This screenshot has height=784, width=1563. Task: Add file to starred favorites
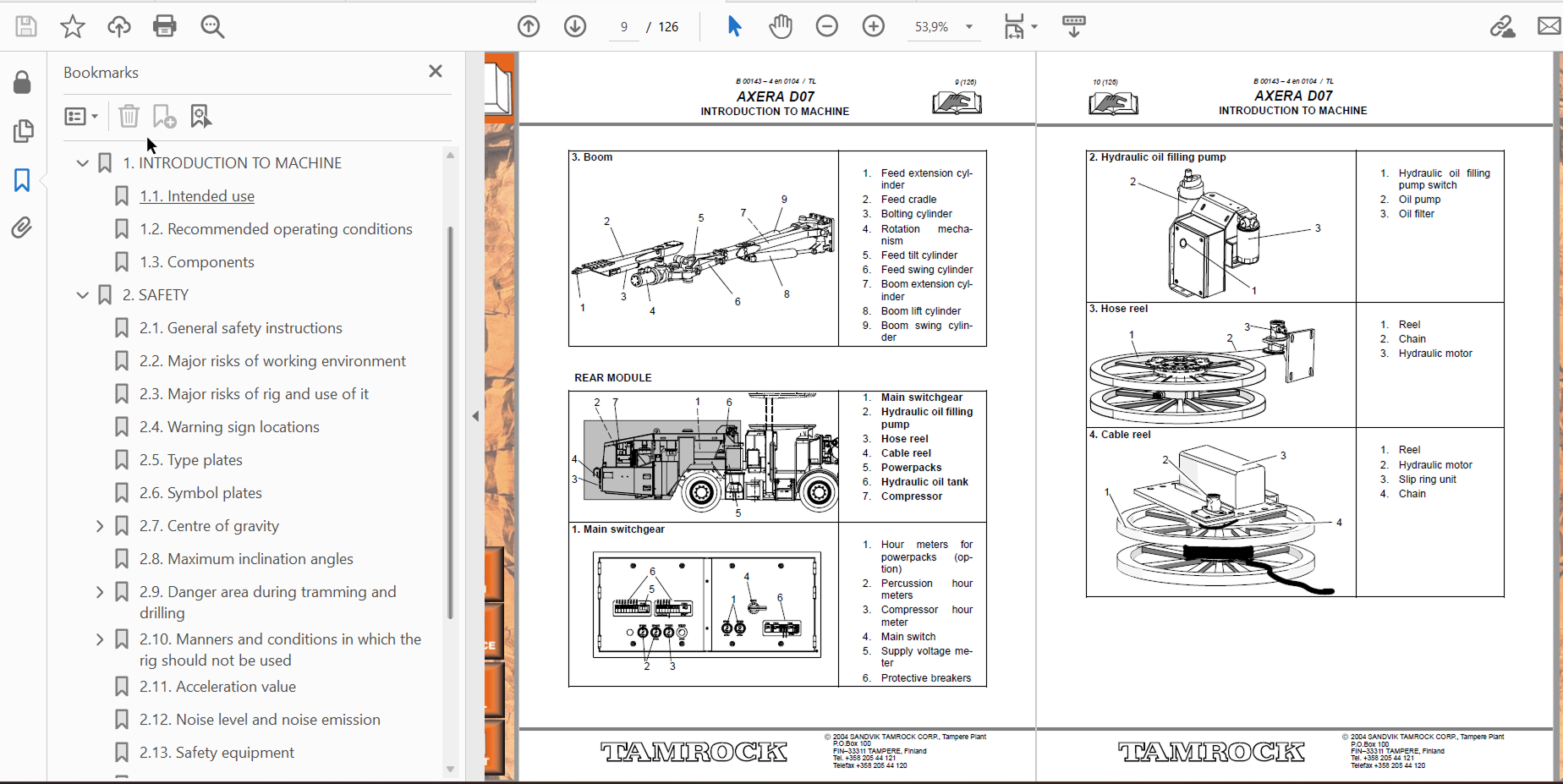(x=73, y=26)
